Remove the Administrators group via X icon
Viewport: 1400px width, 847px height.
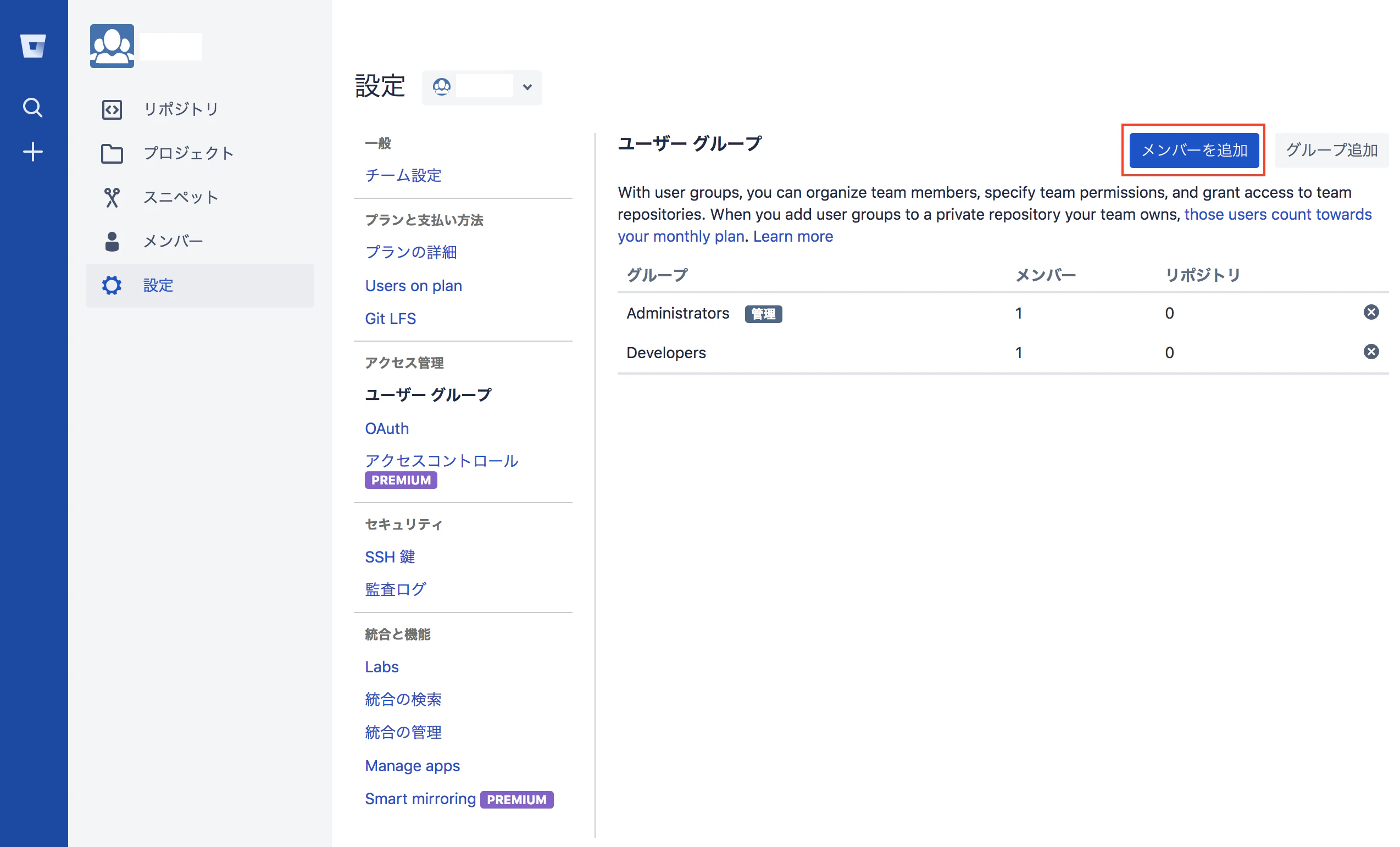tap(1370, 312)
